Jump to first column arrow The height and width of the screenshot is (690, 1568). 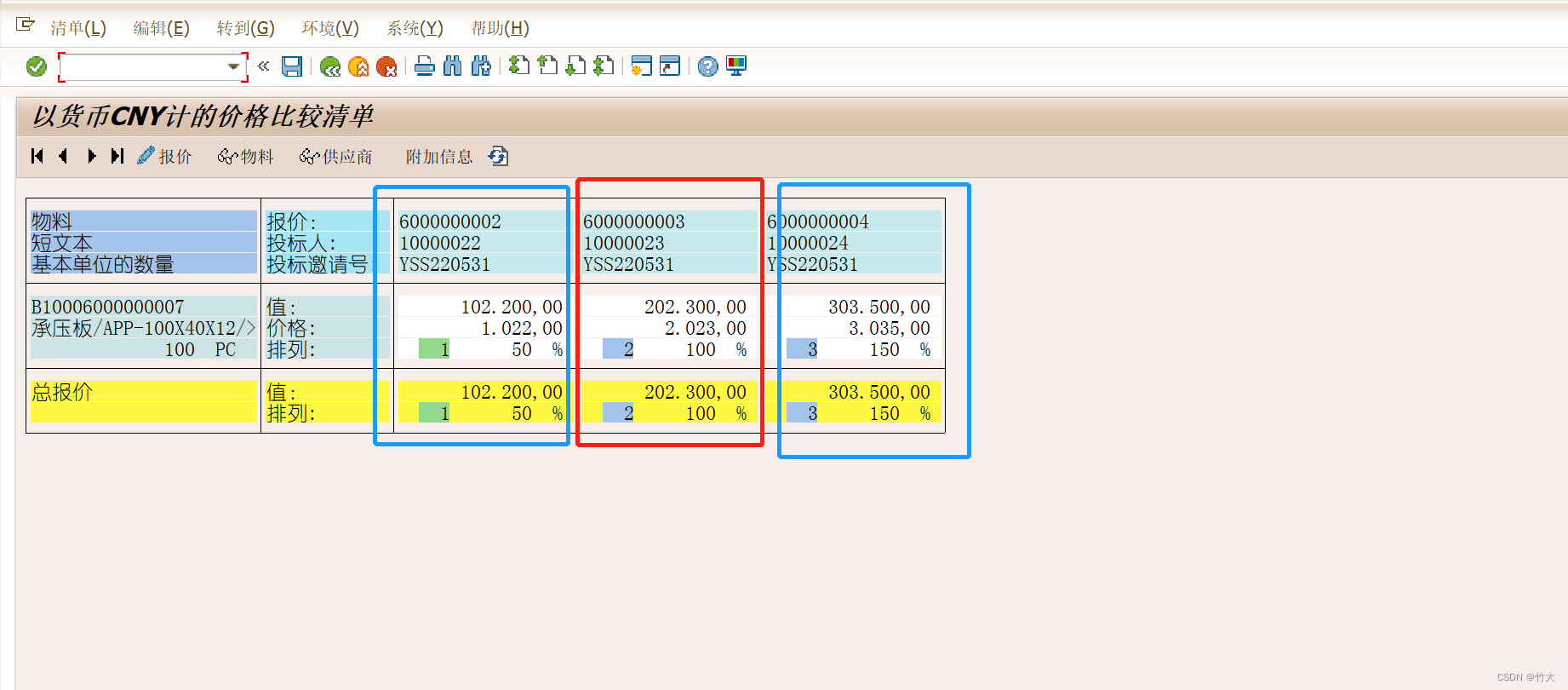(x=37, y=156)
